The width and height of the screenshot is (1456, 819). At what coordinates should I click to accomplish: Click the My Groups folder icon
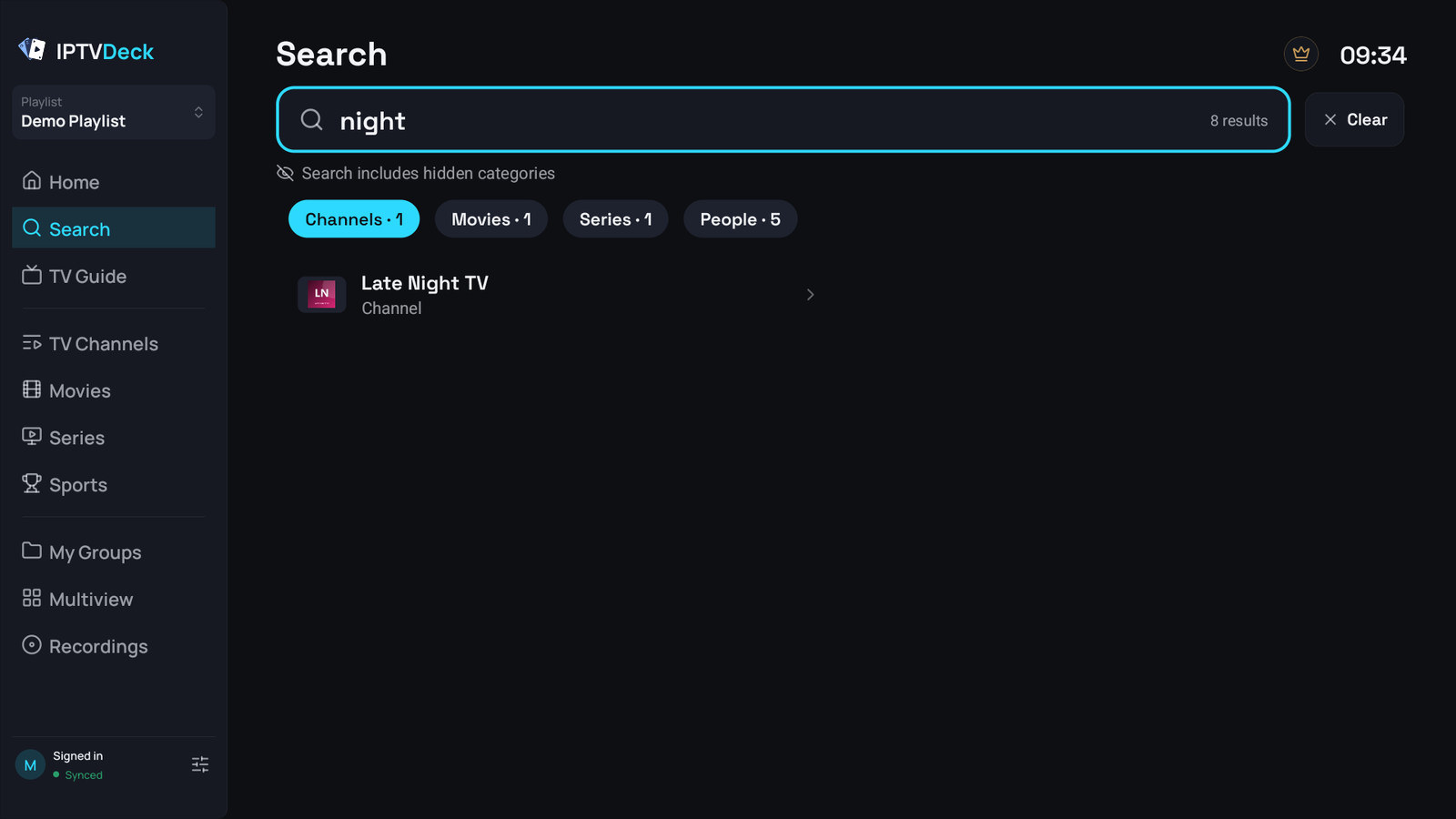coord(32,551)
